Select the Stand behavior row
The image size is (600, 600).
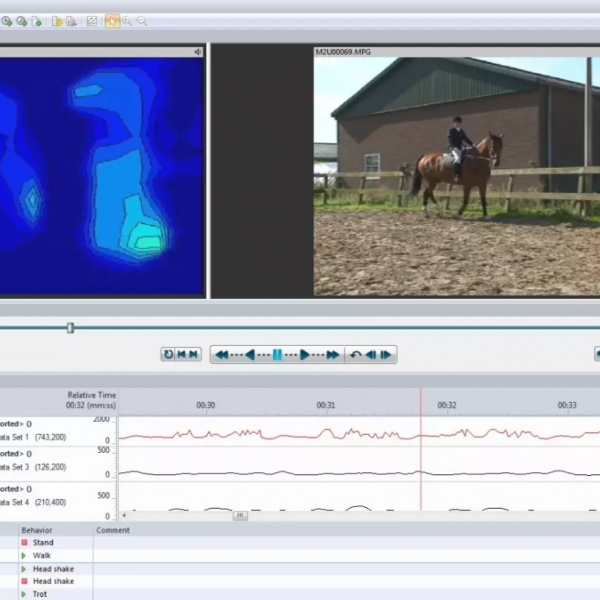tap(43, 543)
